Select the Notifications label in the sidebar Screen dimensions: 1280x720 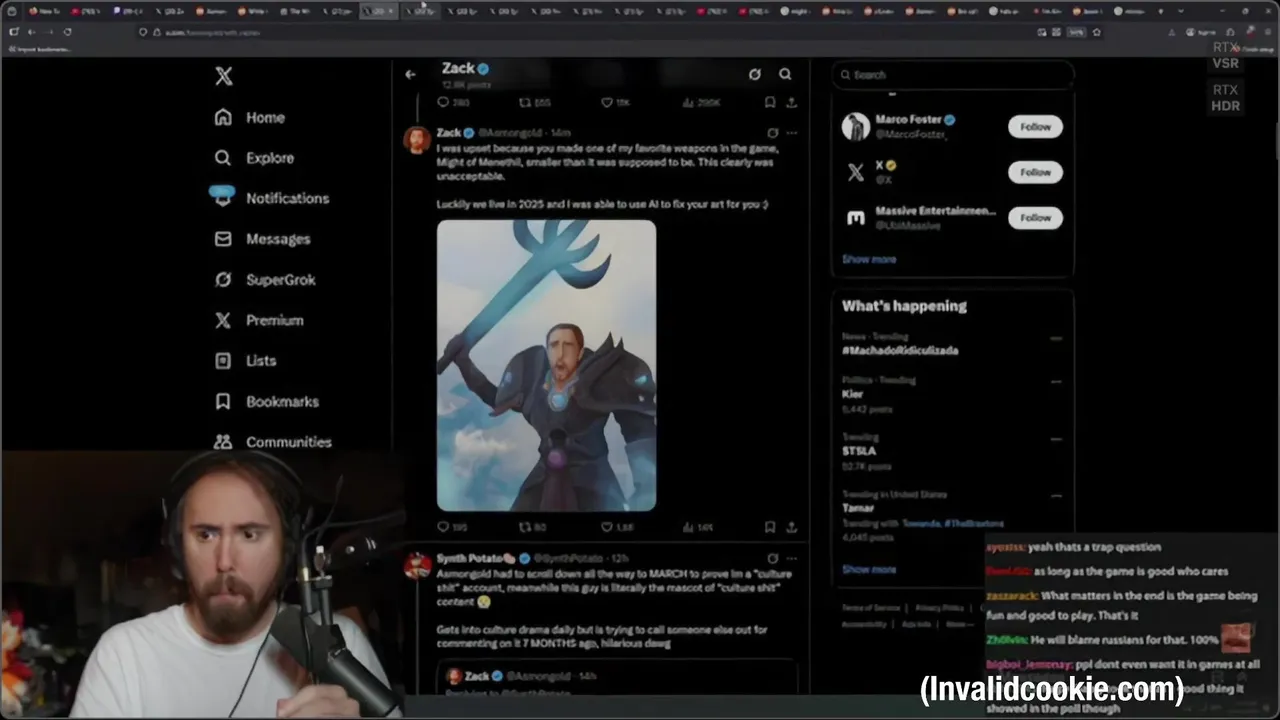tap(287, 198)
